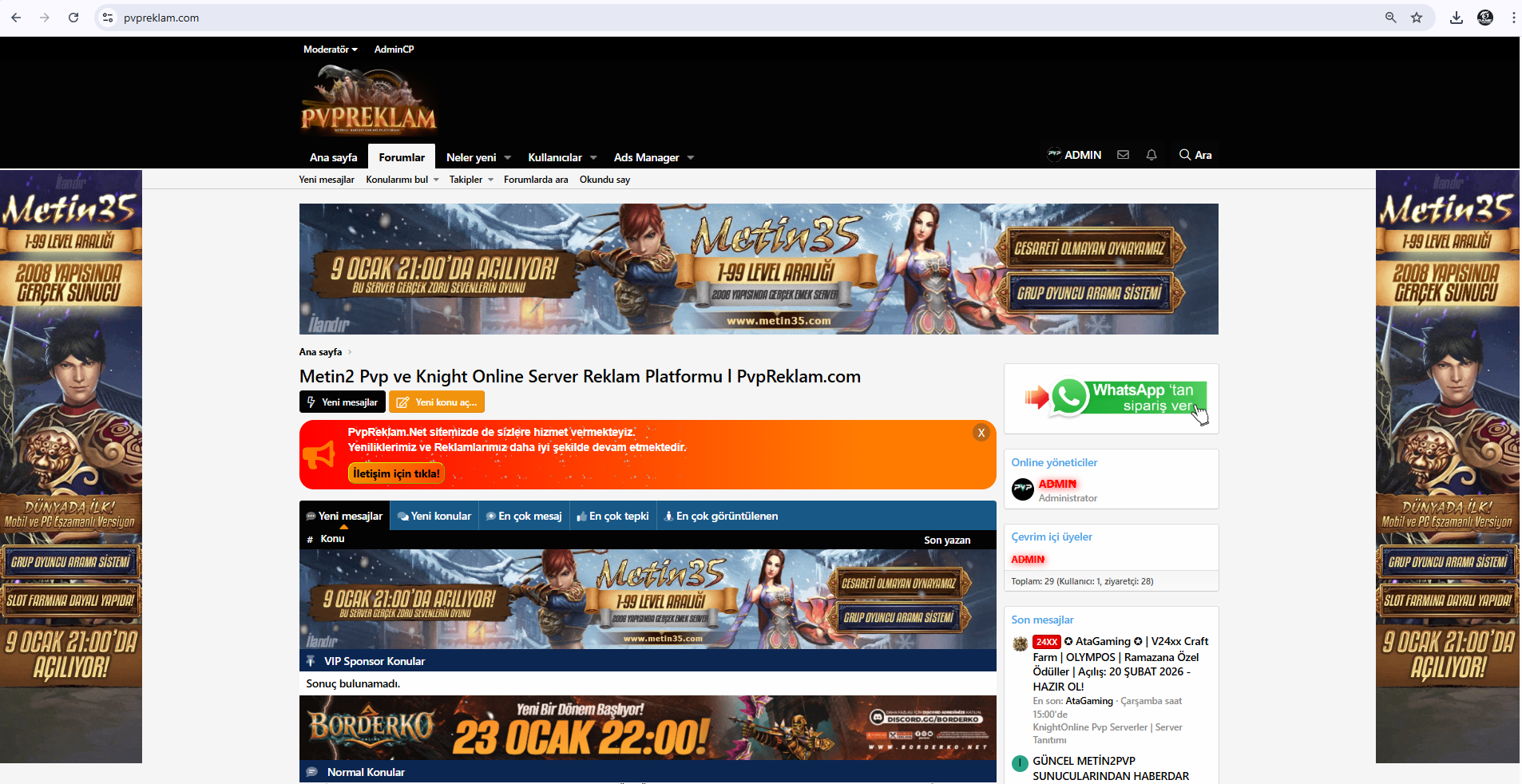View site information icon in address bar

[109, 18]
